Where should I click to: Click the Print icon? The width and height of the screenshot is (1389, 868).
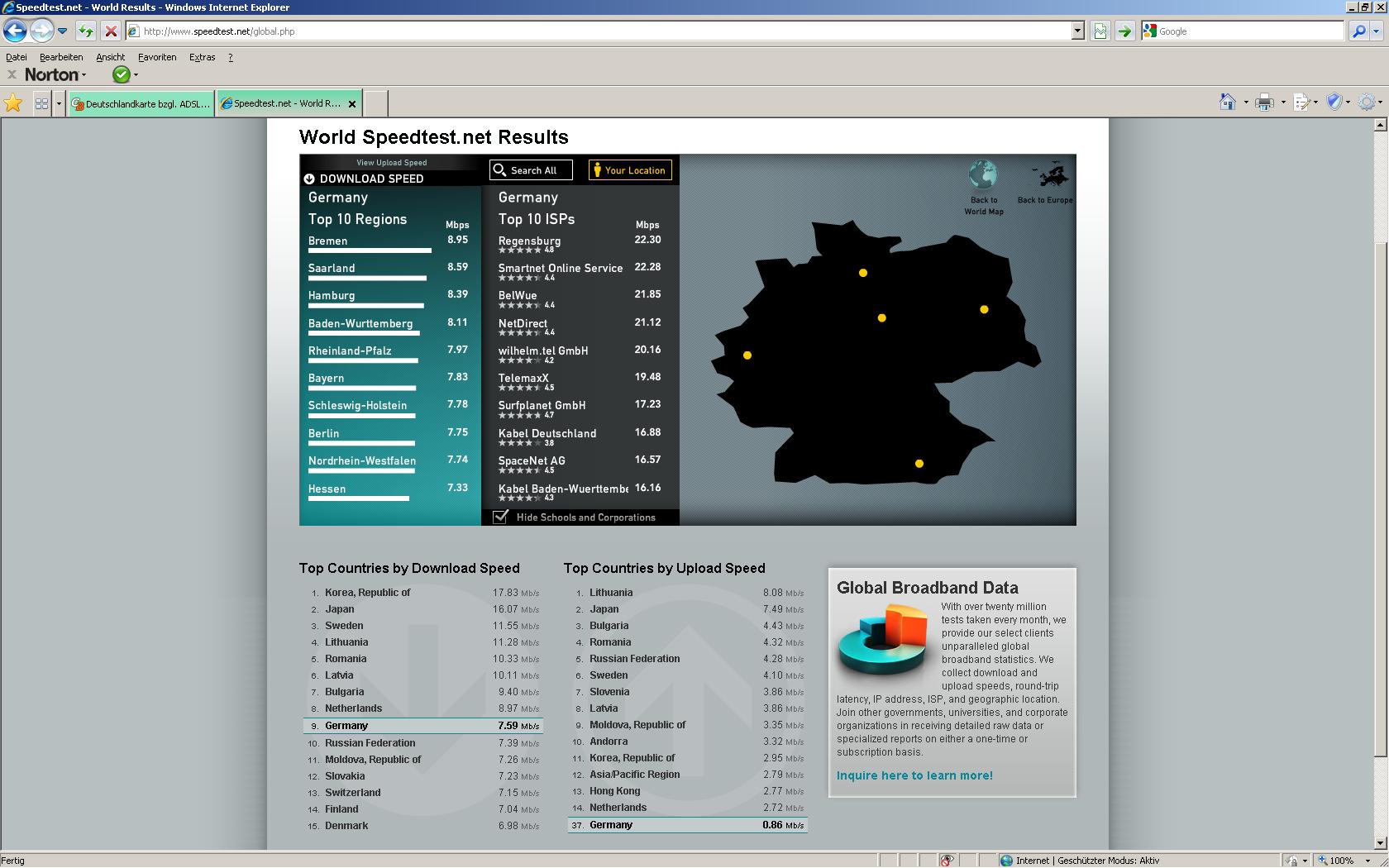point(1264,103)
